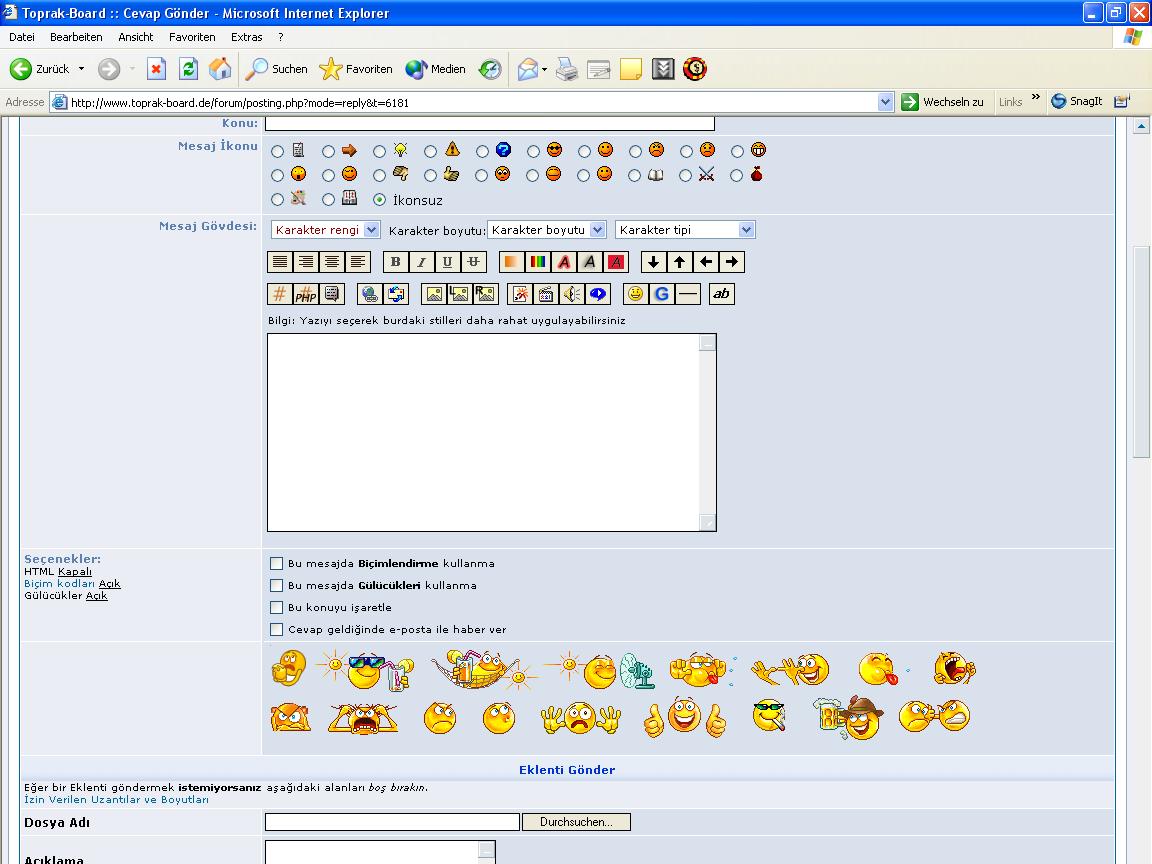Open the 'Favoriten' menu in menu bar
Image resolution: width=1152 pixels, height=864 pixels.
tap(192, 37)
